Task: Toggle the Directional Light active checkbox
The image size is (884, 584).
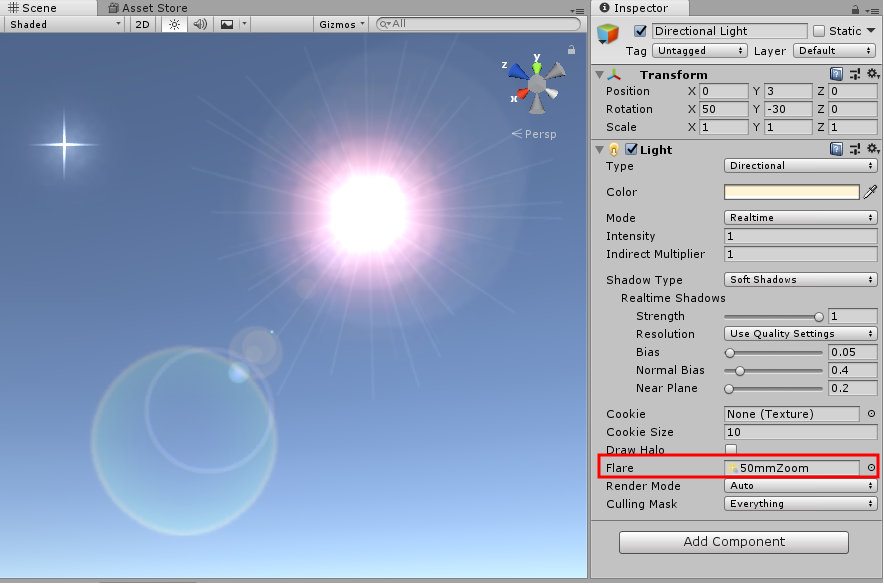Action: (640, 31)
